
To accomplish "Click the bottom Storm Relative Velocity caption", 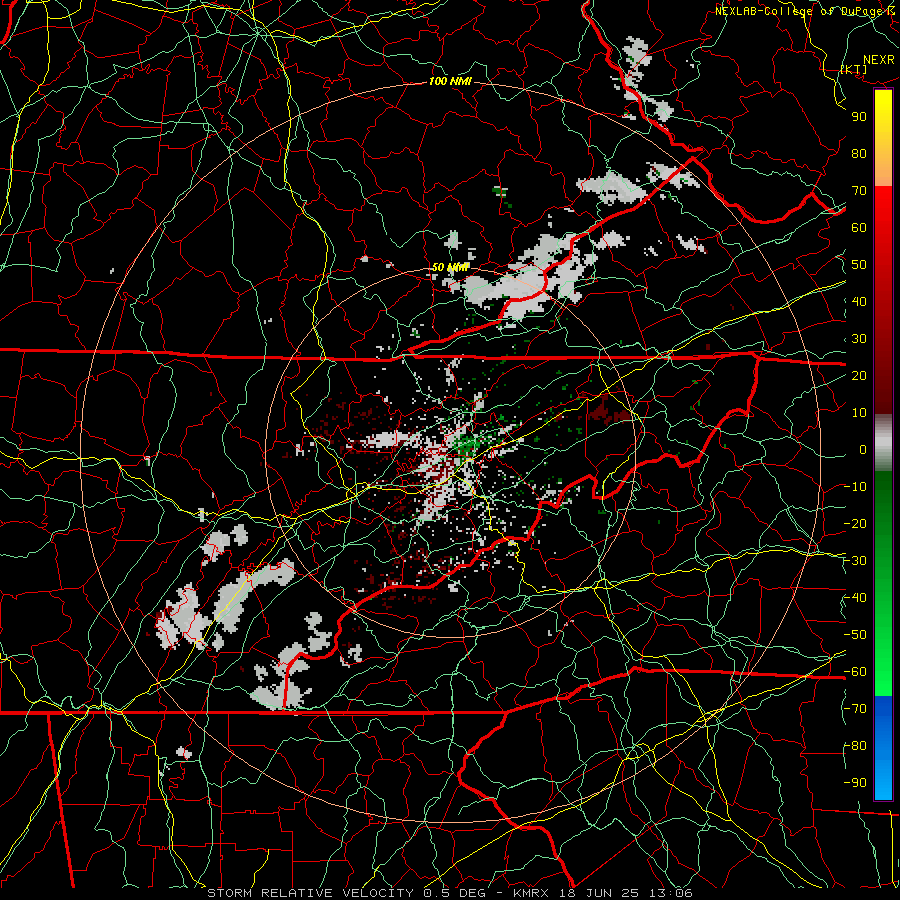I will pyautogui.click(x=450, y=893).
